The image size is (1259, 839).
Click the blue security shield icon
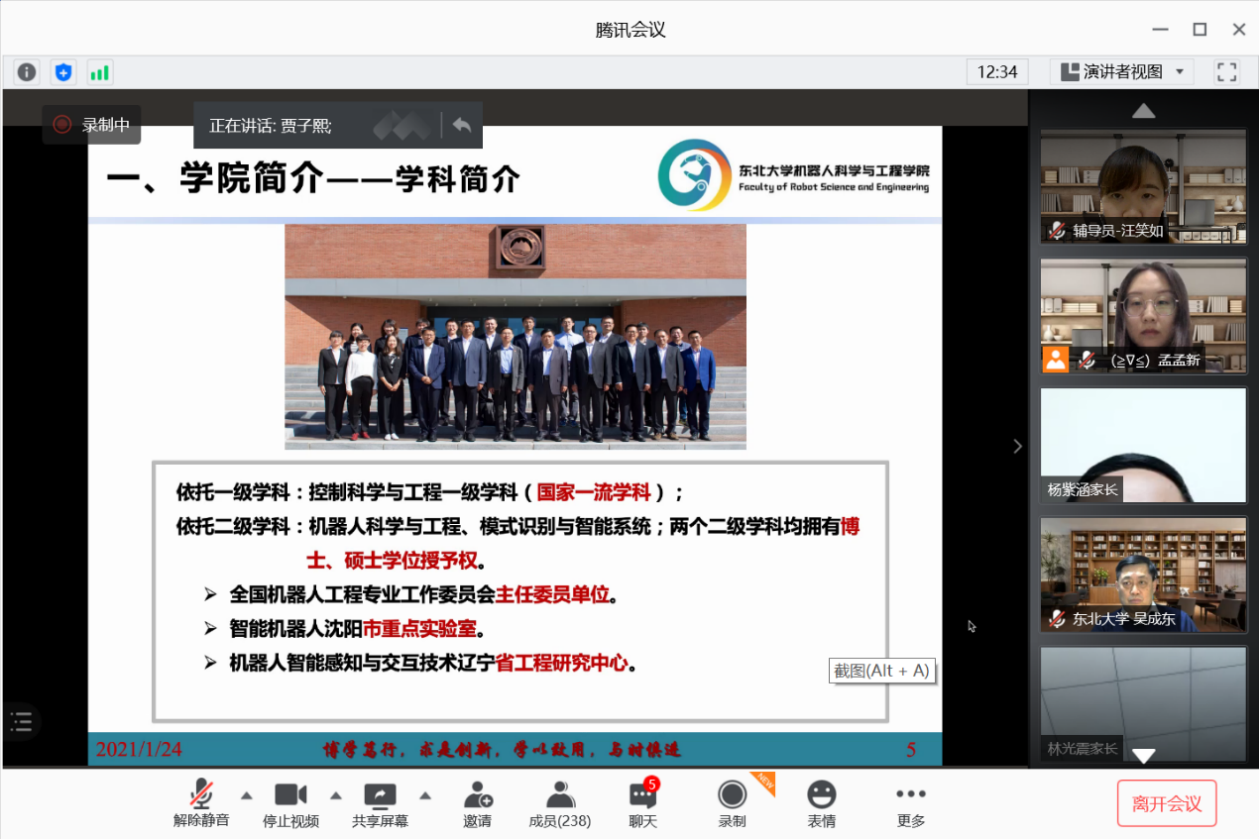63,72
